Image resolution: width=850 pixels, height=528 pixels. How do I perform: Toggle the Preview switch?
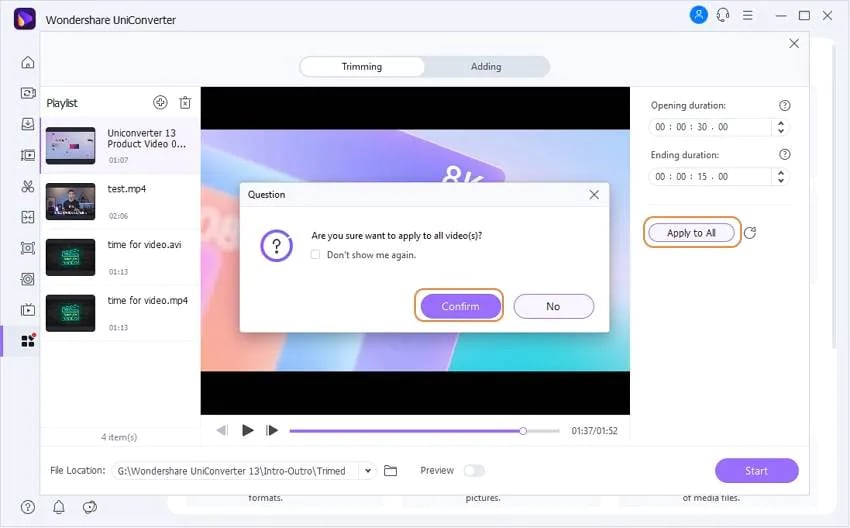[474, 471]
